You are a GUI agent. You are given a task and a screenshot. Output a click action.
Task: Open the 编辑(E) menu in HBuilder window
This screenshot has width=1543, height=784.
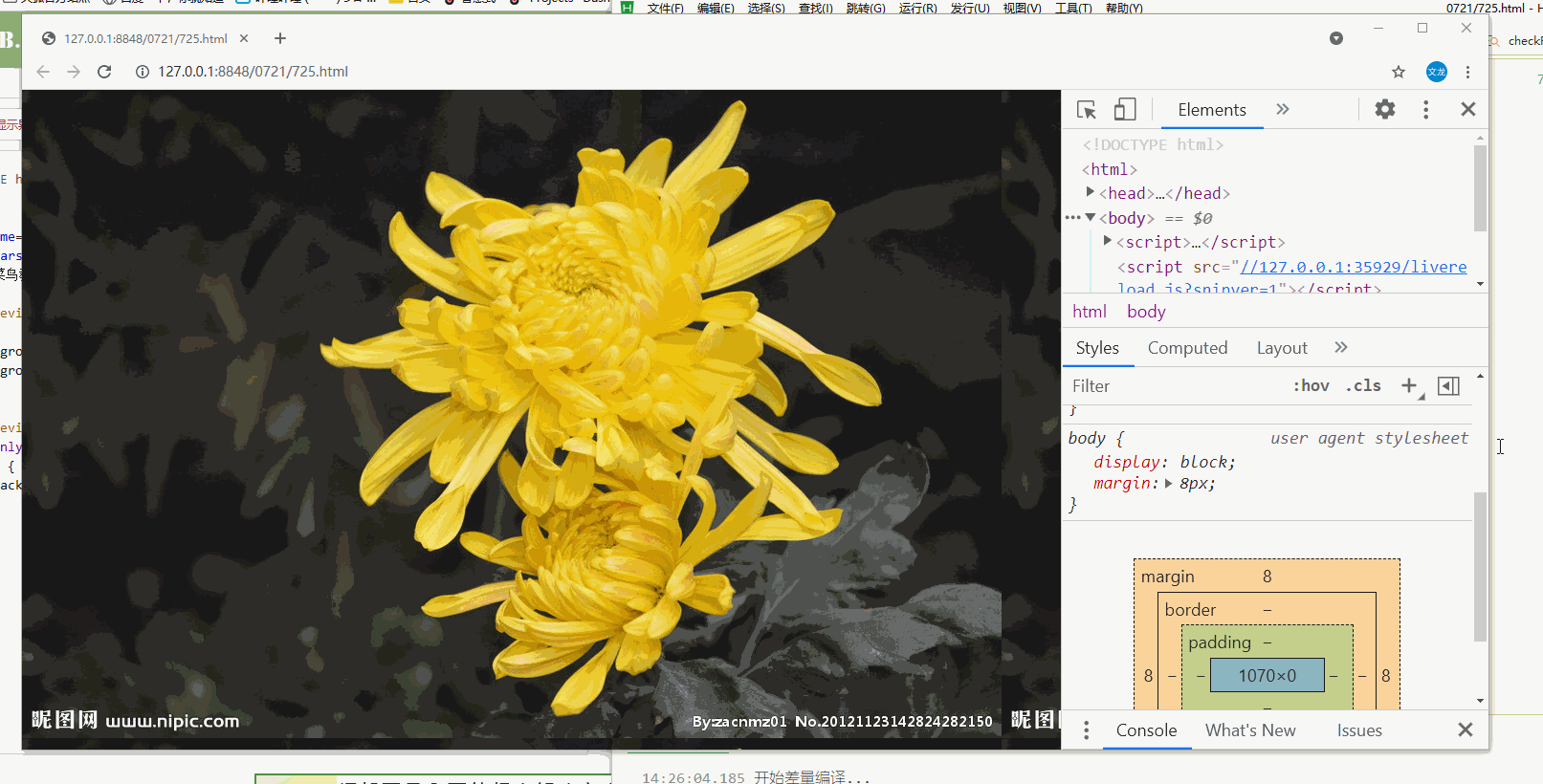pyautogui.click(x=716, y=9)
